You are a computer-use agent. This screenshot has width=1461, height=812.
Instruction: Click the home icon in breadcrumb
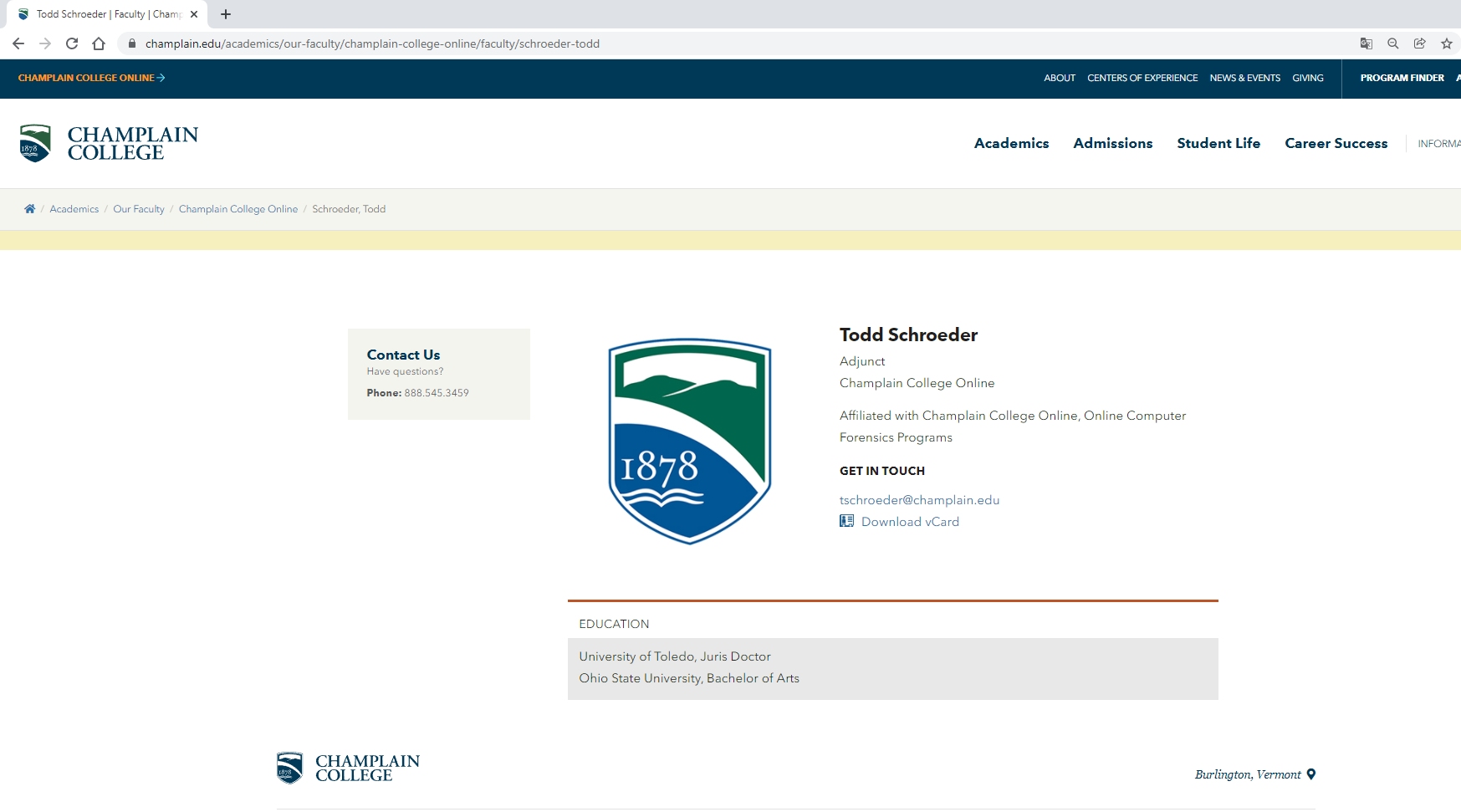pos(29,209)
